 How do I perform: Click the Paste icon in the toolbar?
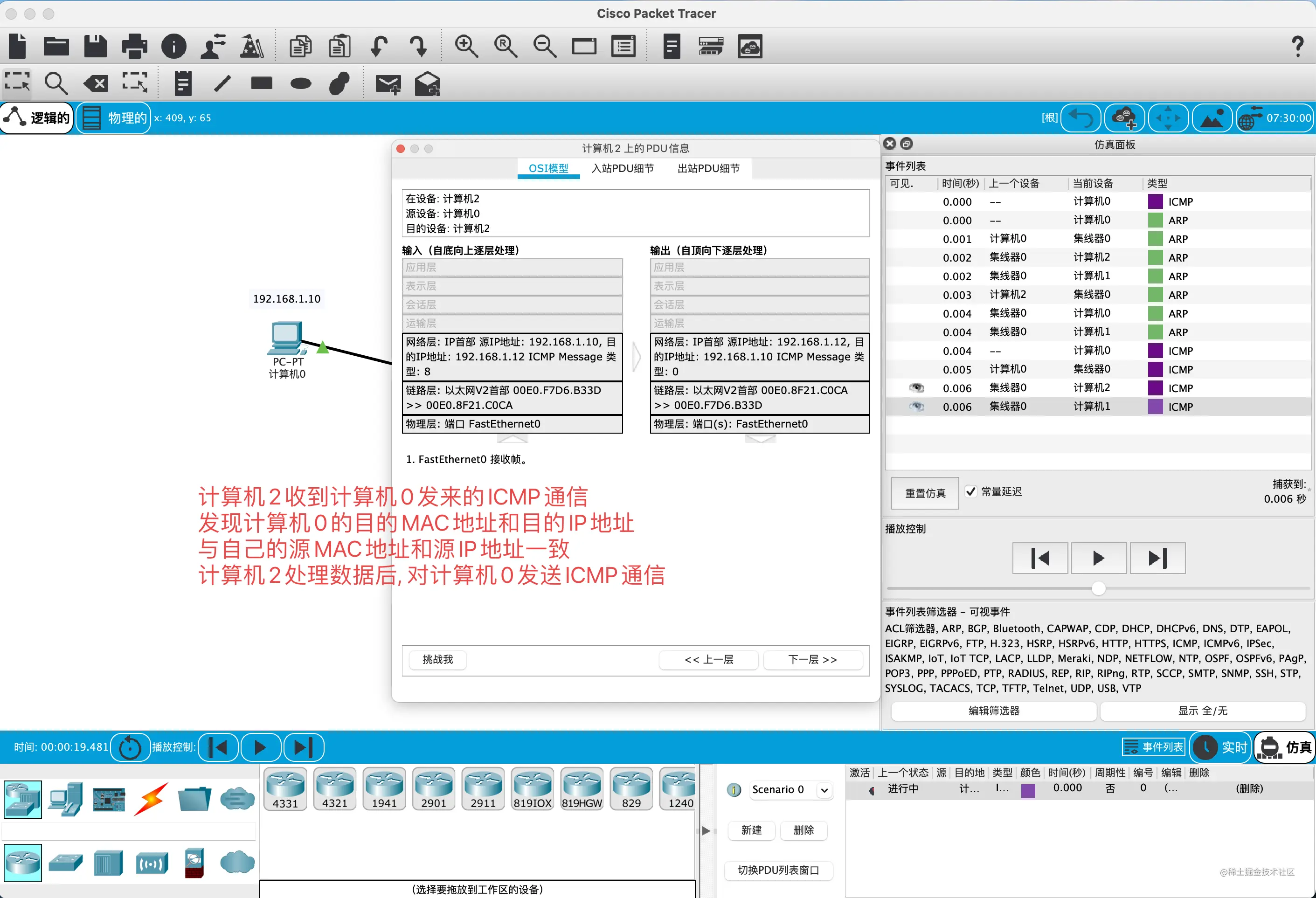tap(340, 46)
